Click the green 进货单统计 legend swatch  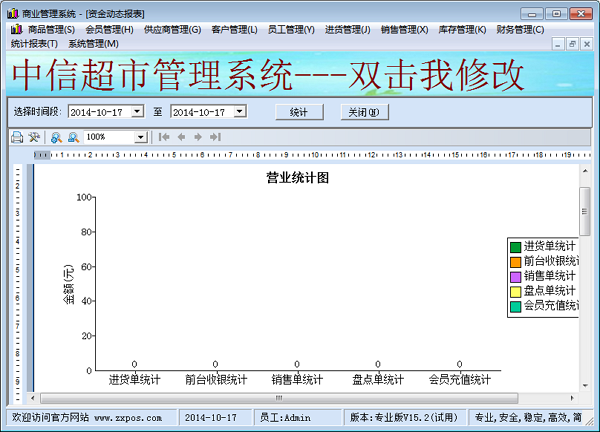(x=515, y=247)
